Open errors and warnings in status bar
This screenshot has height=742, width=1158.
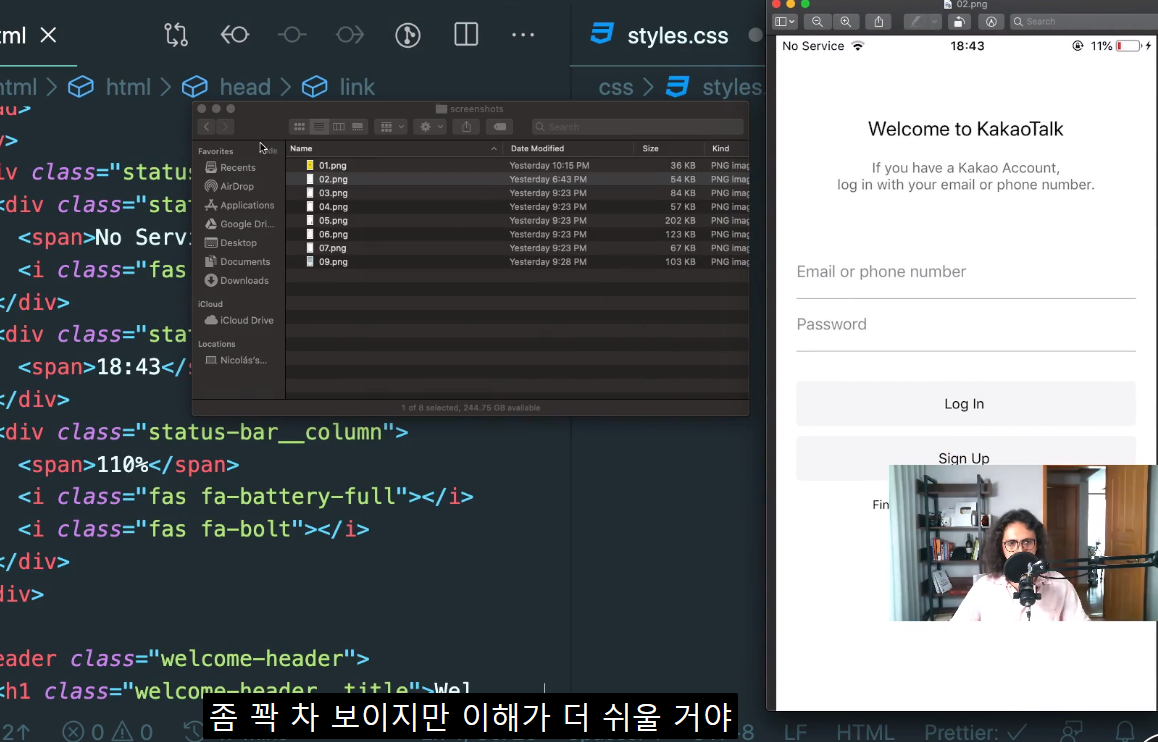coord(108,732)
